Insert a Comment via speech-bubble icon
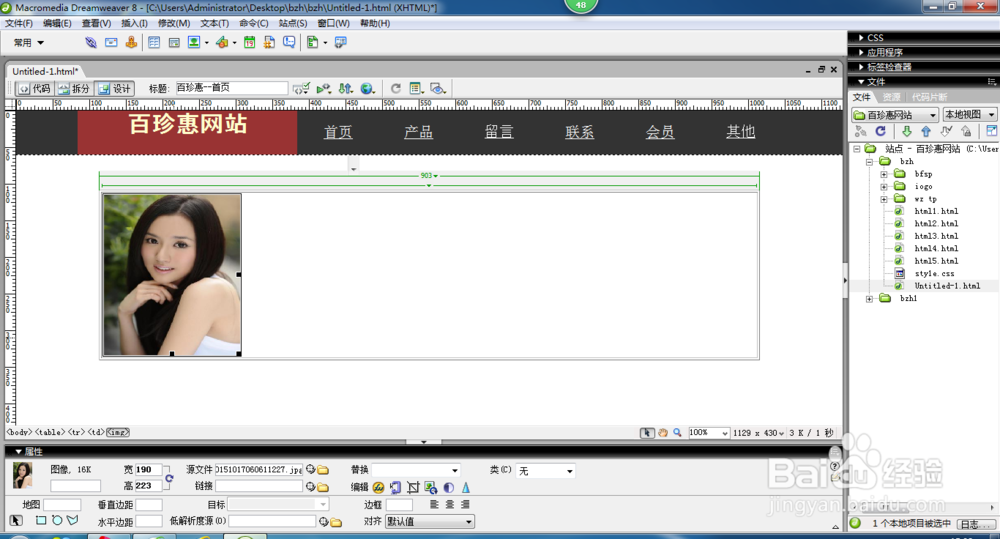Screen dimensions: 1000x539 pos(289,43)
